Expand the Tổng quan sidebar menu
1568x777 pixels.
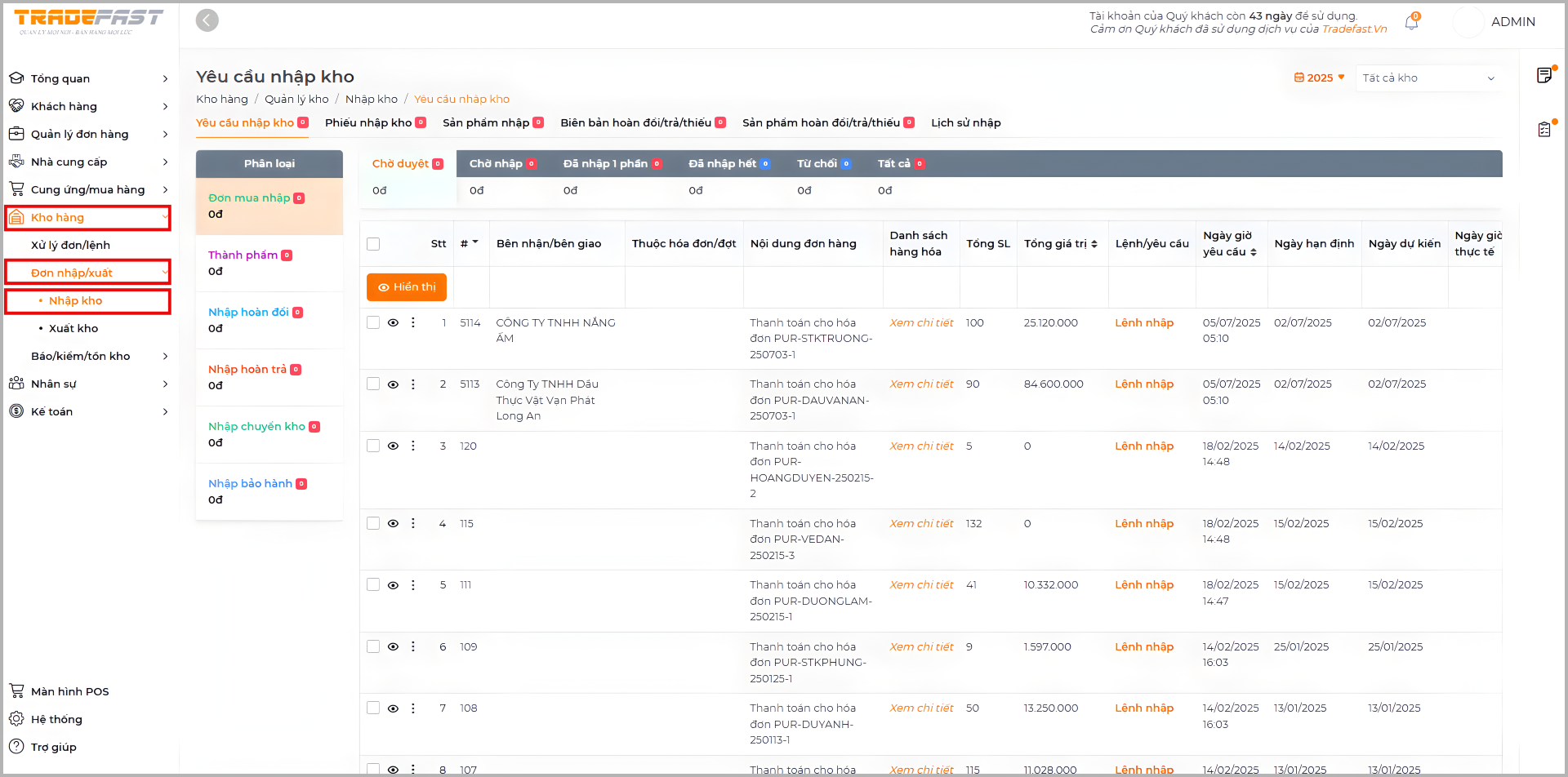(x=88, y=78)
